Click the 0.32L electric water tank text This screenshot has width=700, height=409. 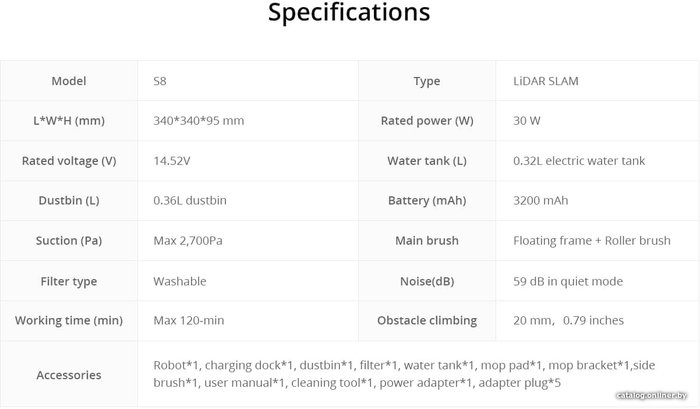(579, 161)
